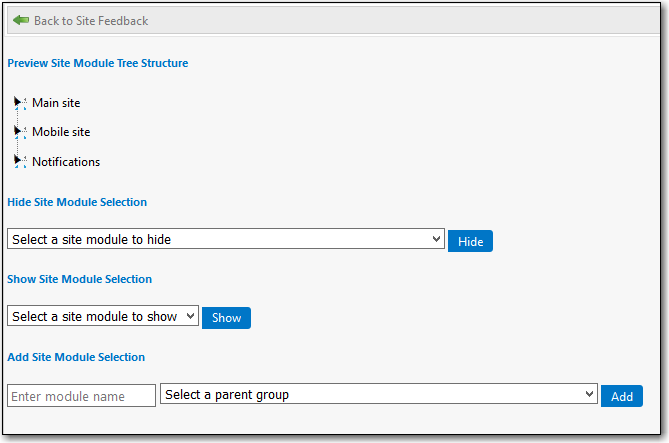Click the Back to Site Feedback link
This screenshot has height=443, width=669.
point(90,20)
